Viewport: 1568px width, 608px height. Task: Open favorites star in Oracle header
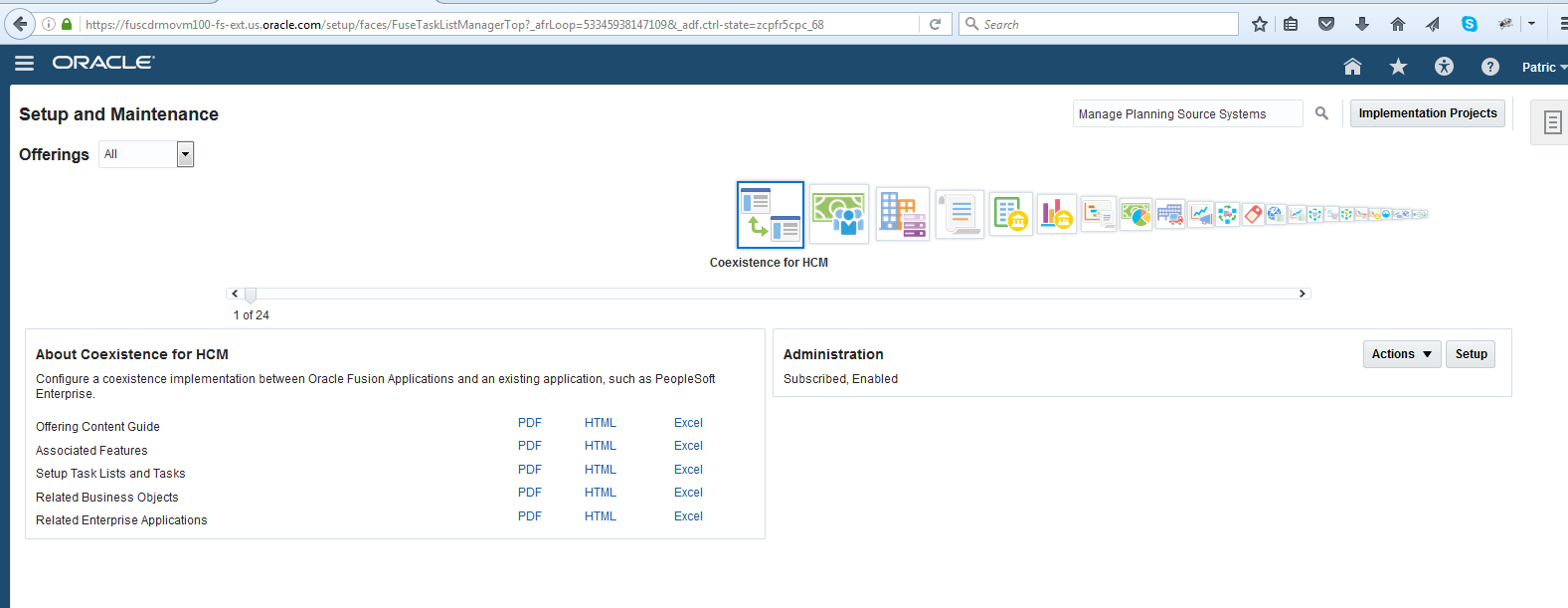pyautogui.click(x=1398, y=67)
